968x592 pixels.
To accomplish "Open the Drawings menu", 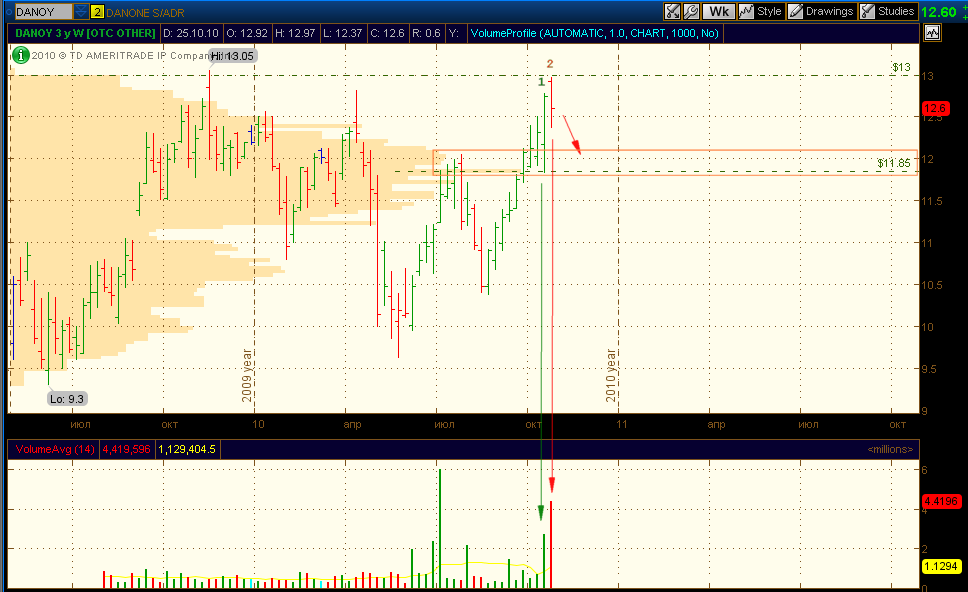I will pos(822,11).
